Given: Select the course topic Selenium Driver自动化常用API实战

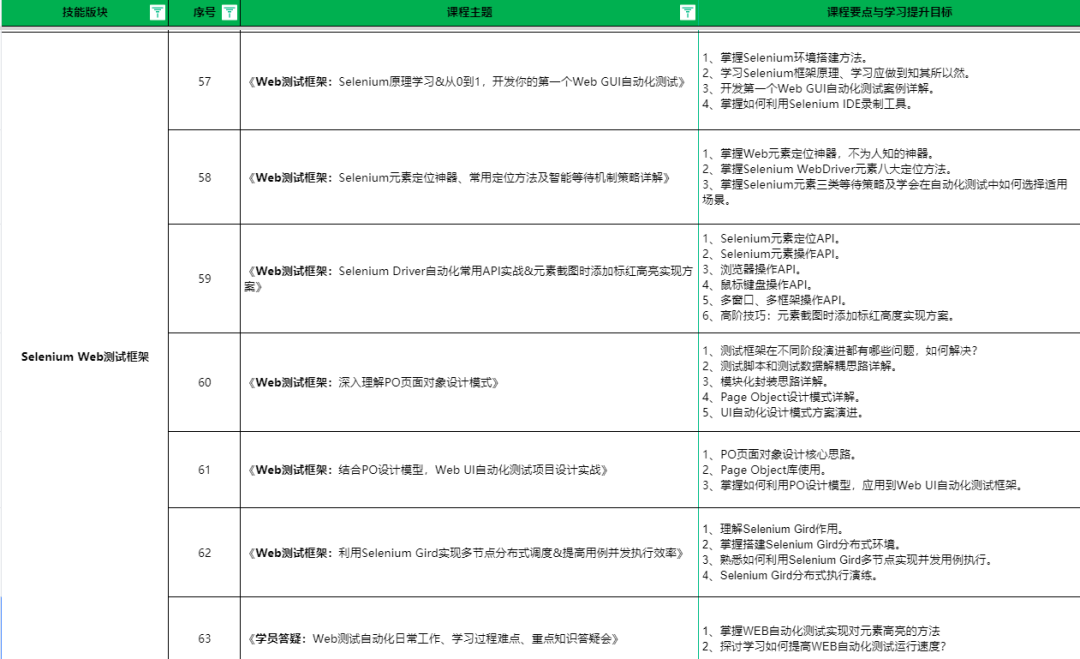Looking at the screenshot, I should click(x=469, y=279).
